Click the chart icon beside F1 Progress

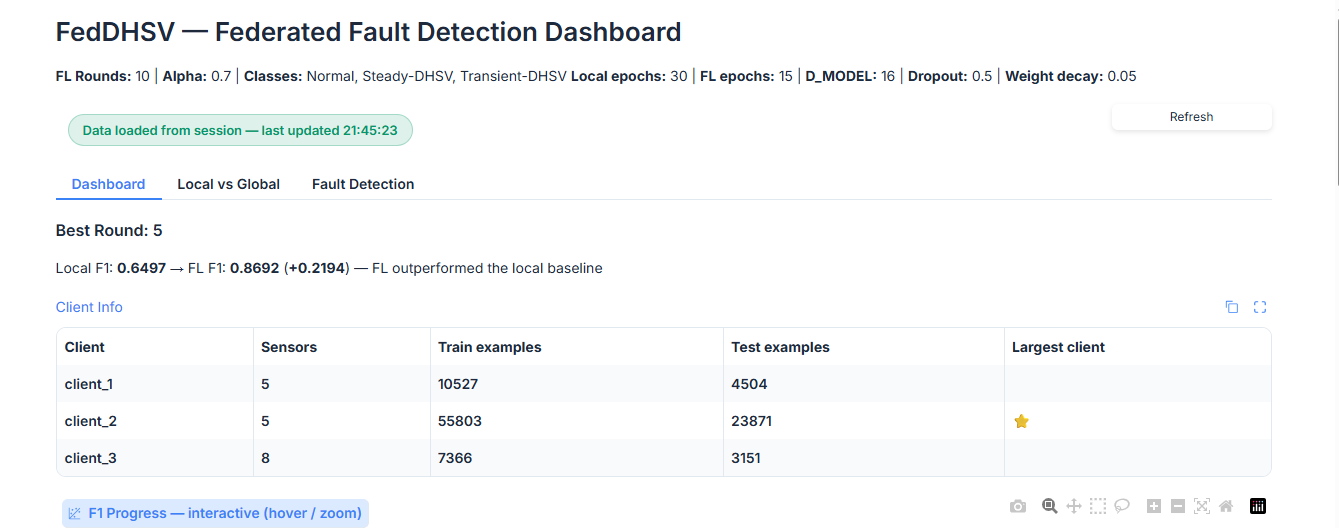tap(74, 514)
